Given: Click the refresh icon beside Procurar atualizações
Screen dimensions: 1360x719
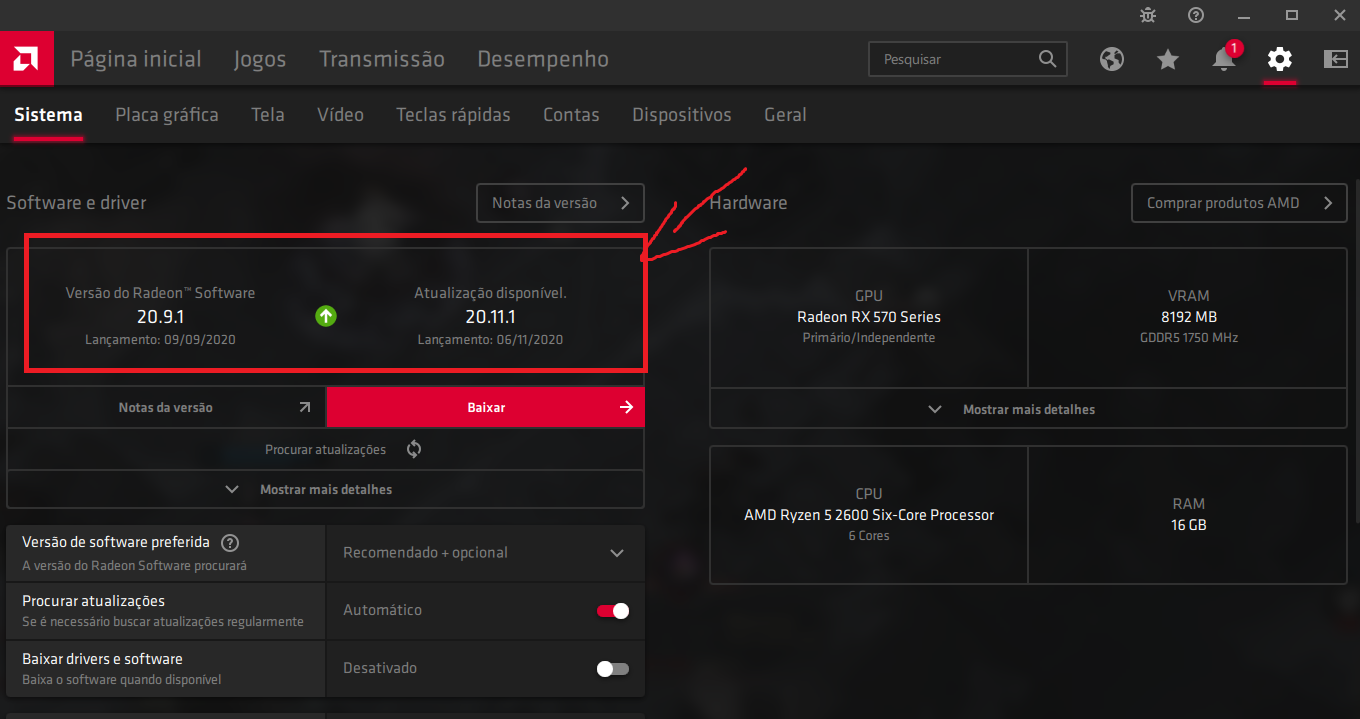Looking at the screenshot, I should (x=414, y=449).
